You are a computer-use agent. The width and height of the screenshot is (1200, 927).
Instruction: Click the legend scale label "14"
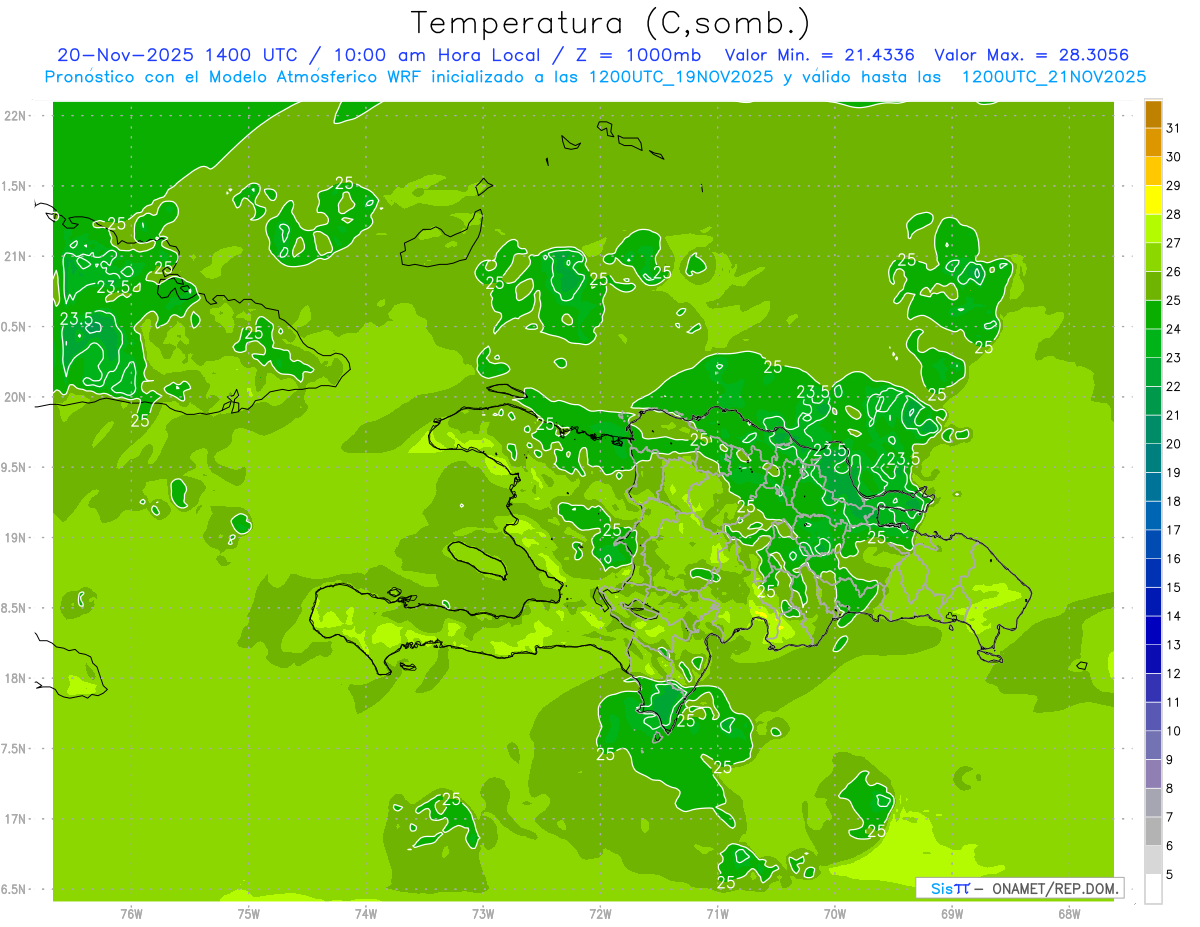1174,616
